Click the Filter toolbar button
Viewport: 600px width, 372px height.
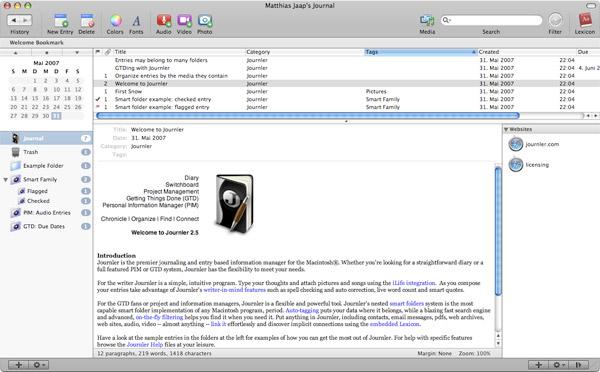(555, 20)
